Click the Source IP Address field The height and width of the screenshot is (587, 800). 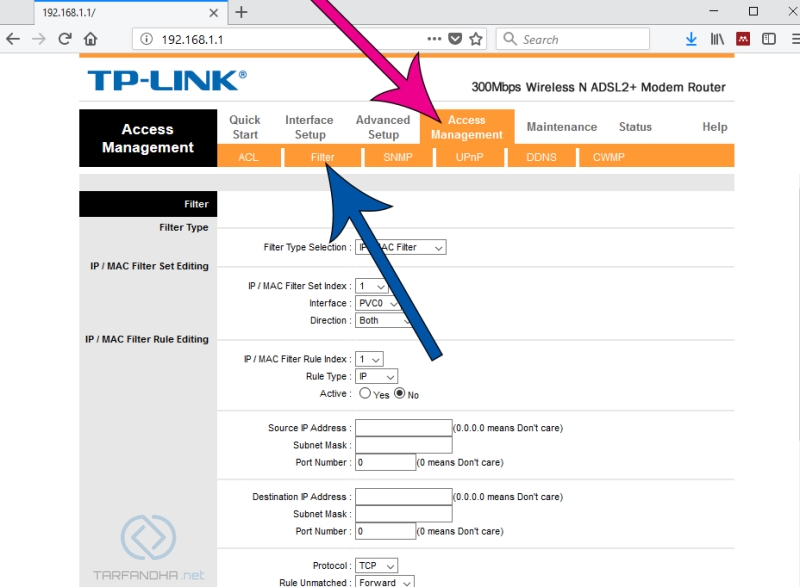404,428
